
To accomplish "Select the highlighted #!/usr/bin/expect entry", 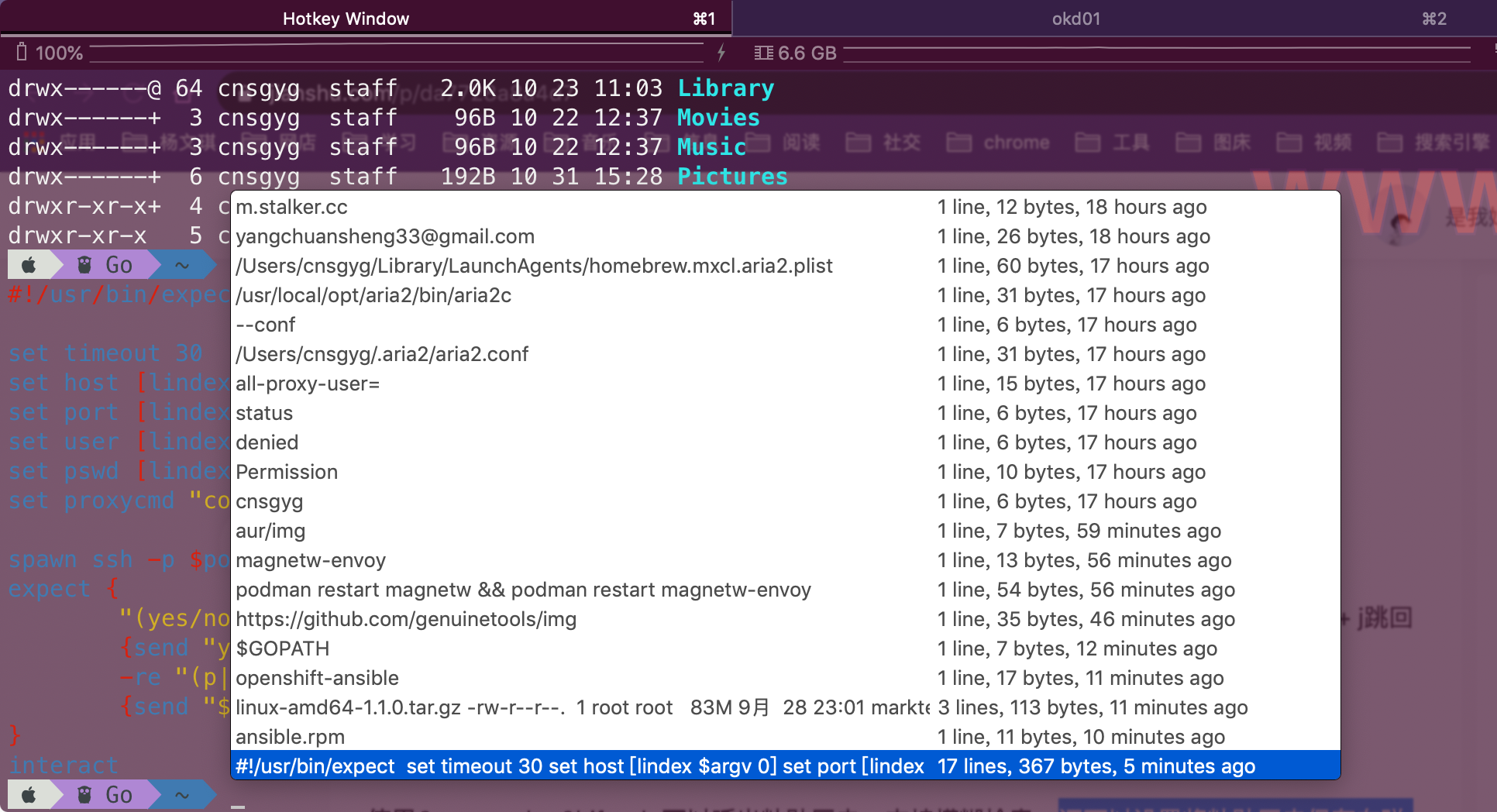I will pos(786,766).
